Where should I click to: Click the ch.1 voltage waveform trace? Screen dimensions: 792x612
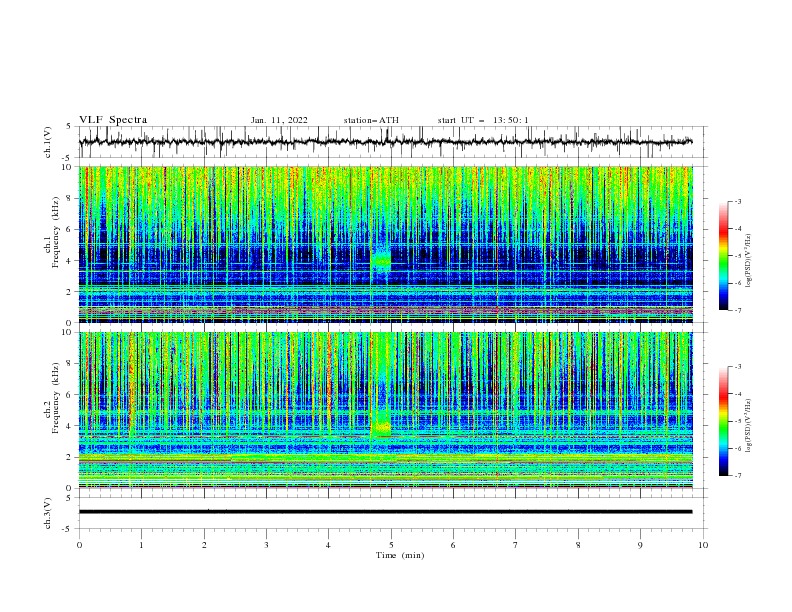coord(385,142)
